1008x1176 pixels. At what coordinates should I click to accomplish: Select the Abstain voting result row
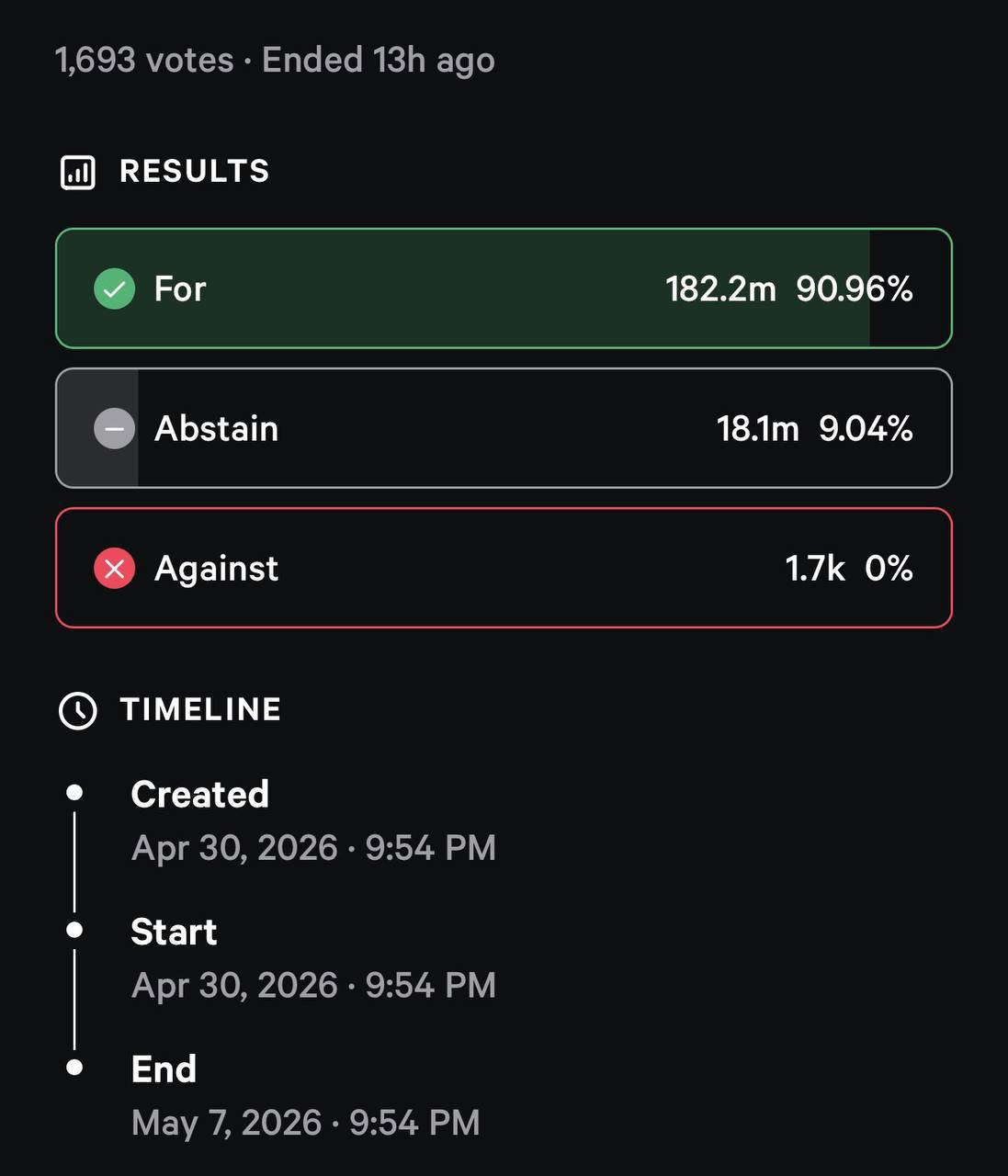pos(504,428)
